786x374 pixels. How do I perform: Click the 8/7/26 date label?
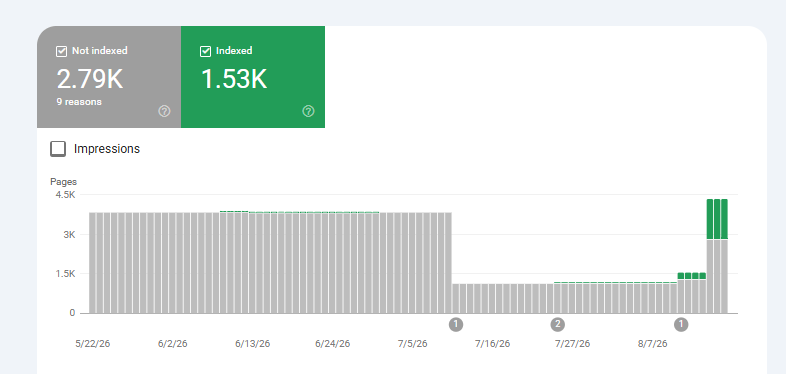click(653, 344)
